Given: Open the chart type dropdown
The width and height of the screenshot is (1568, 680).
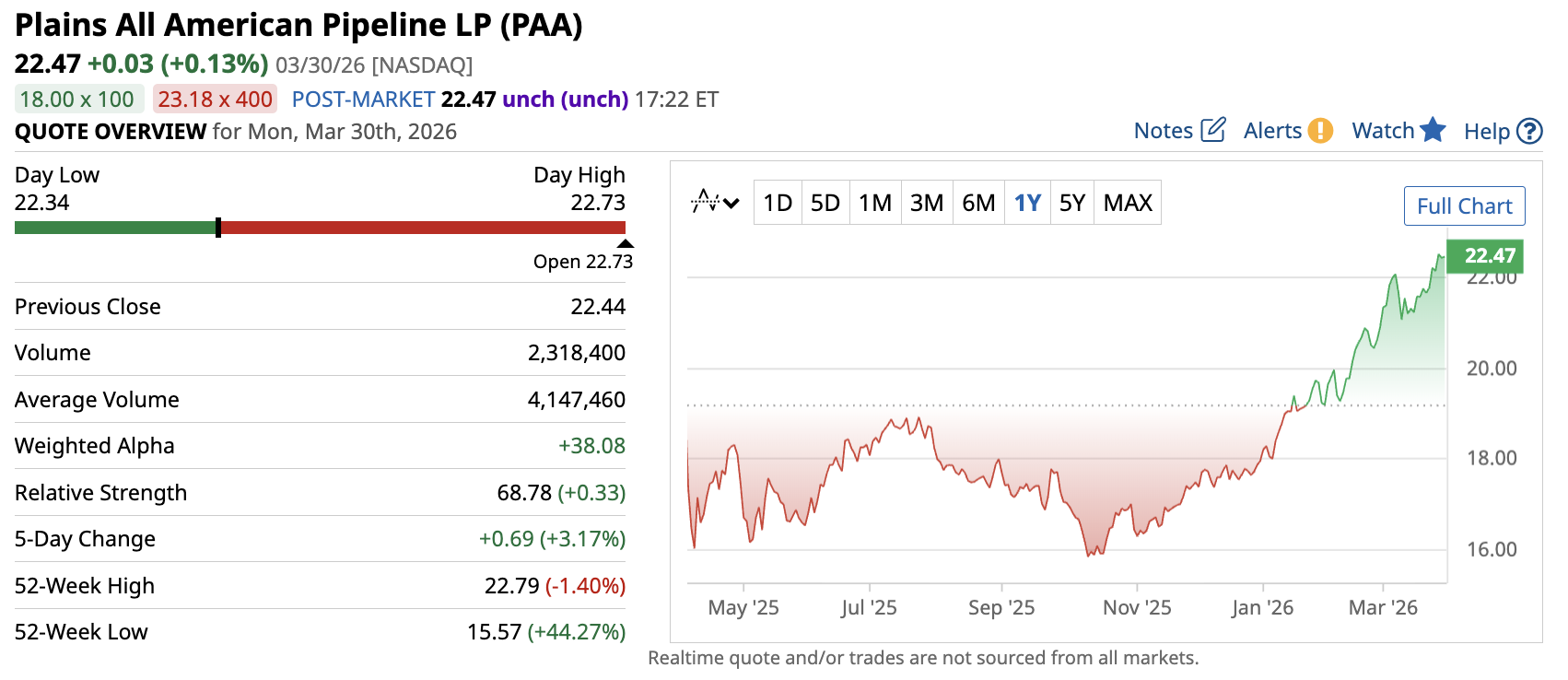Looking at the screenshot, I should tap(716, 202).
